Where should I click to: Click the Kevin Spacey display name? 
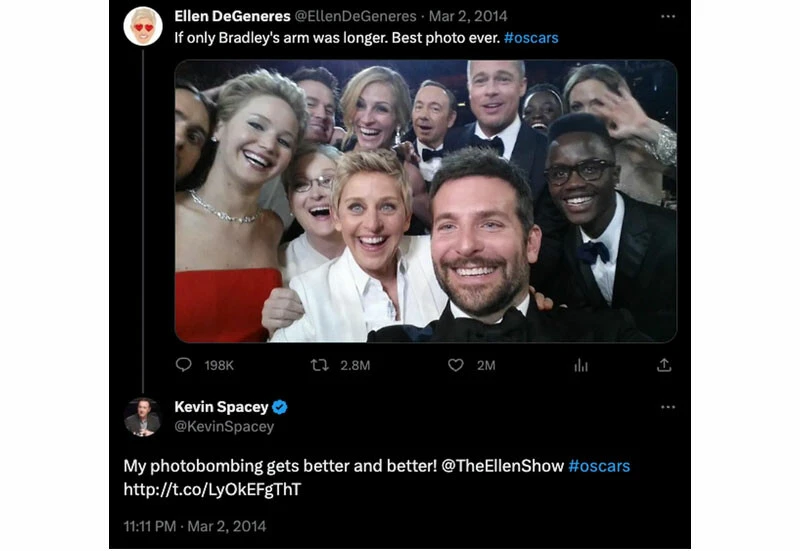pyautogui.click(x=222, y=407)
